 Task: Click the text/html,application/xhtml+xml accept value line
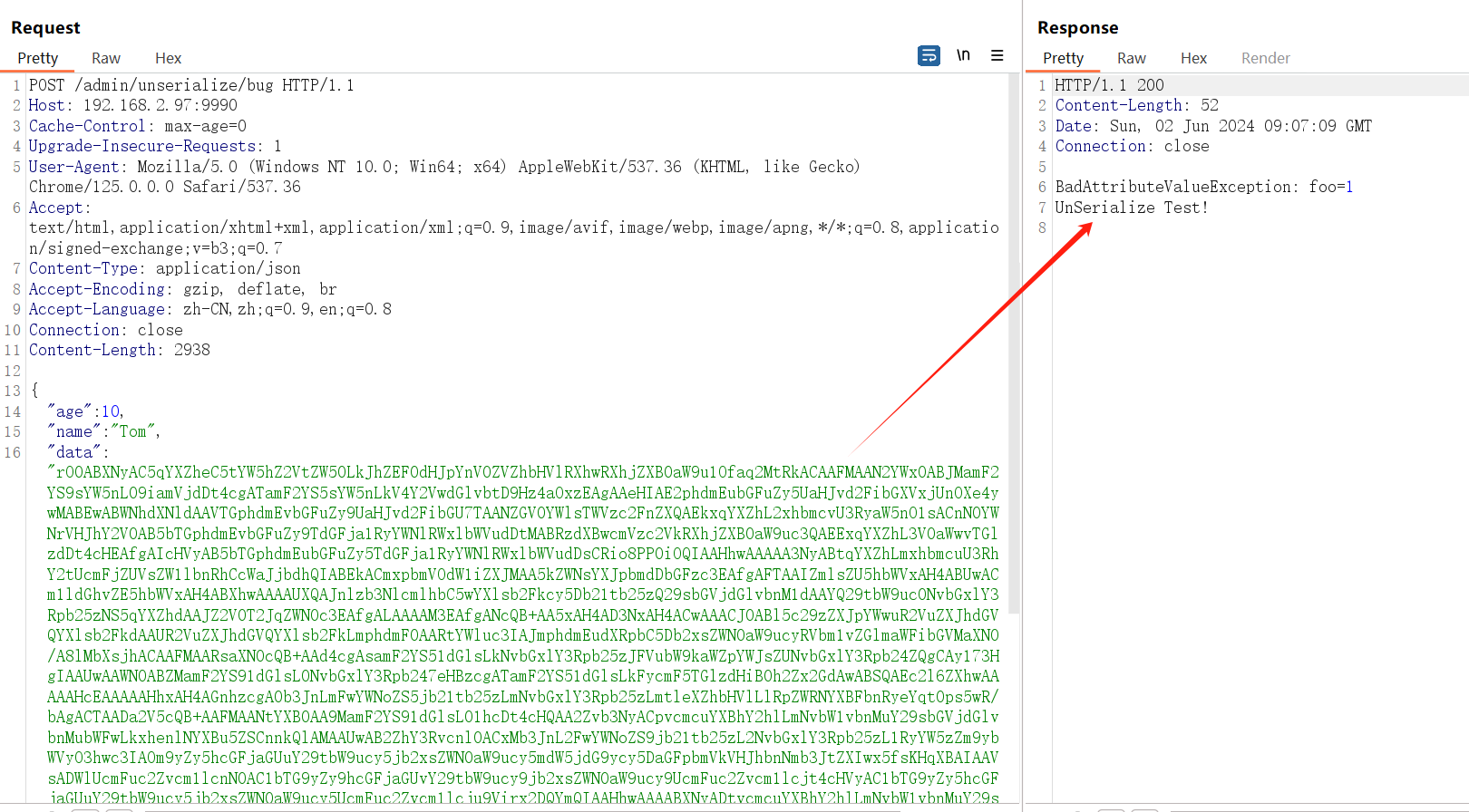tap(513, 227)
